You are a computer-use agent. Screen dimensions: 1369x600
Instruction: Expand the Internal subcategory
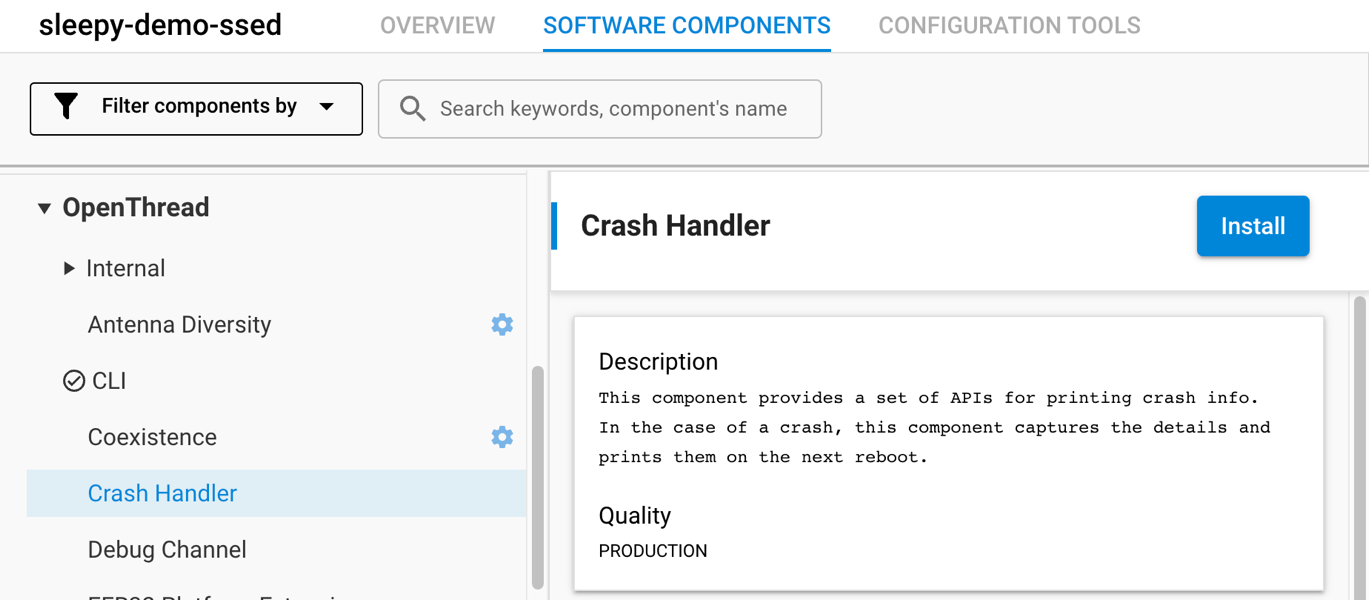point(69,268)
